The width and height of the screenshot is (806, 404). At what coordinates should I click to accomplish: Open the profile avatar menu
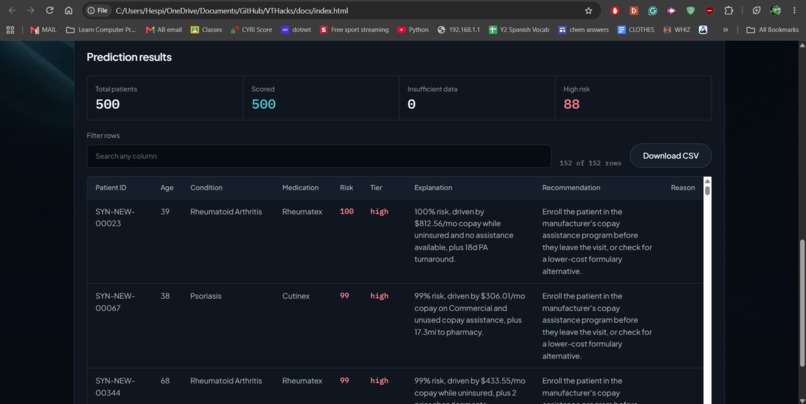[776, 10]
